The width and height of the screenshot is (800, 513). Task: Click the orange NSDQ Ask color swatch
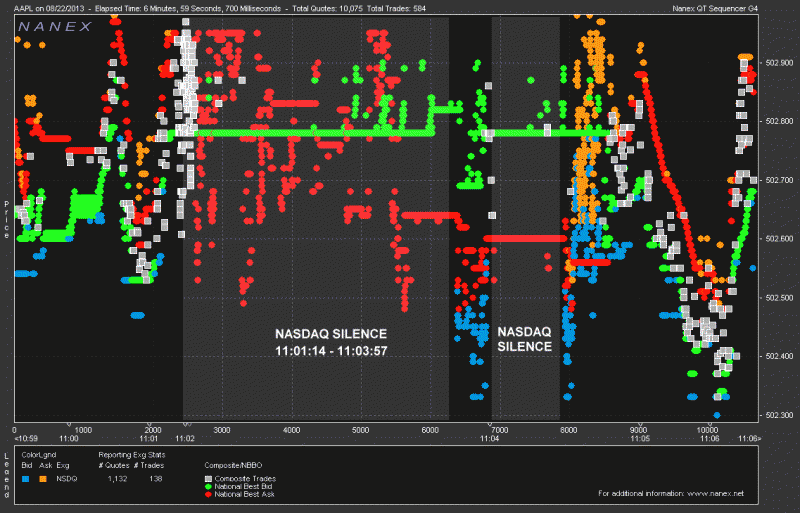point(43,479)
